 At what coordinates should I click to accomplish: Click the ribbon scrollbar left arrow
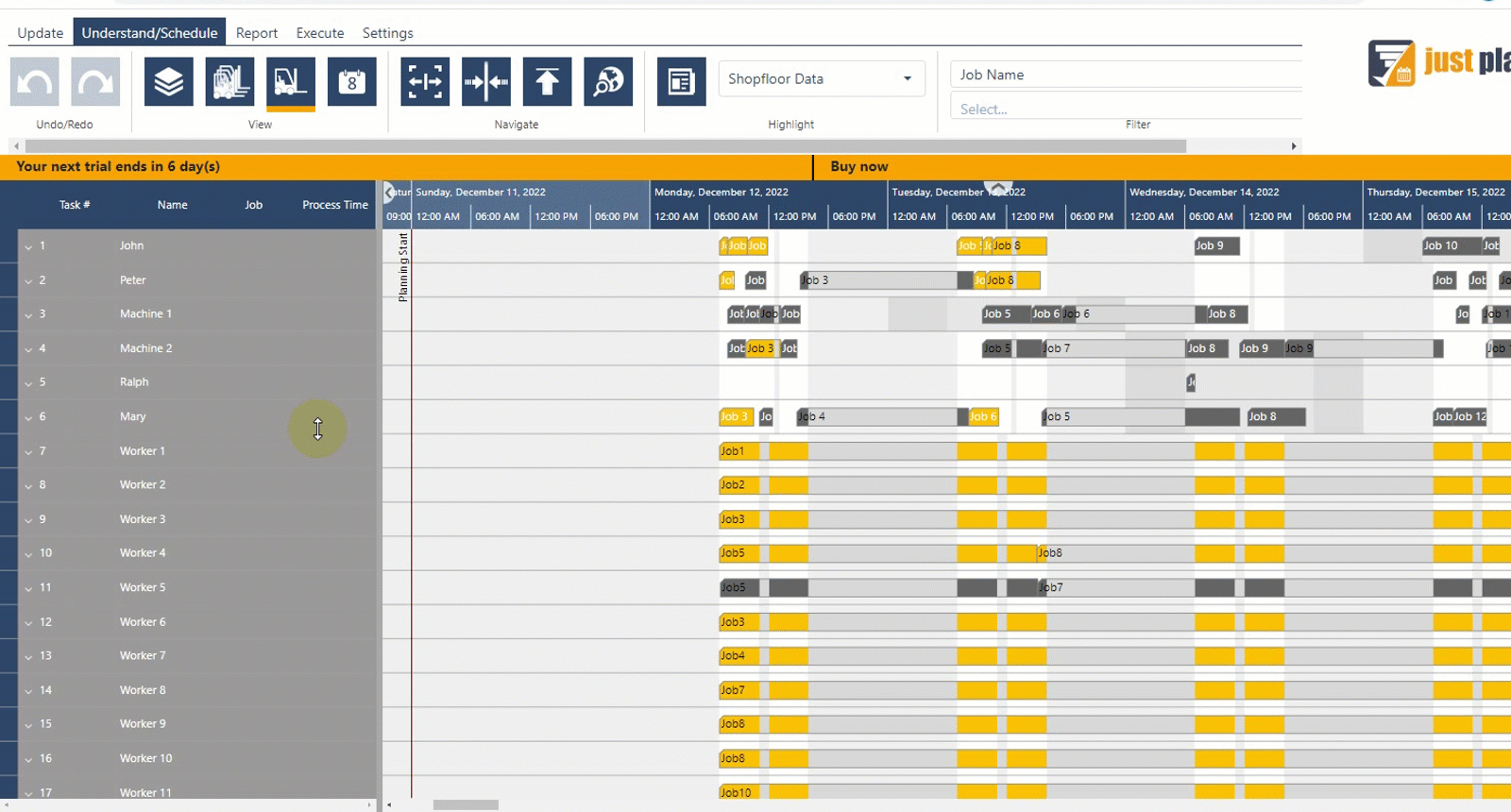pyautogui.click(x=16, y=146)
